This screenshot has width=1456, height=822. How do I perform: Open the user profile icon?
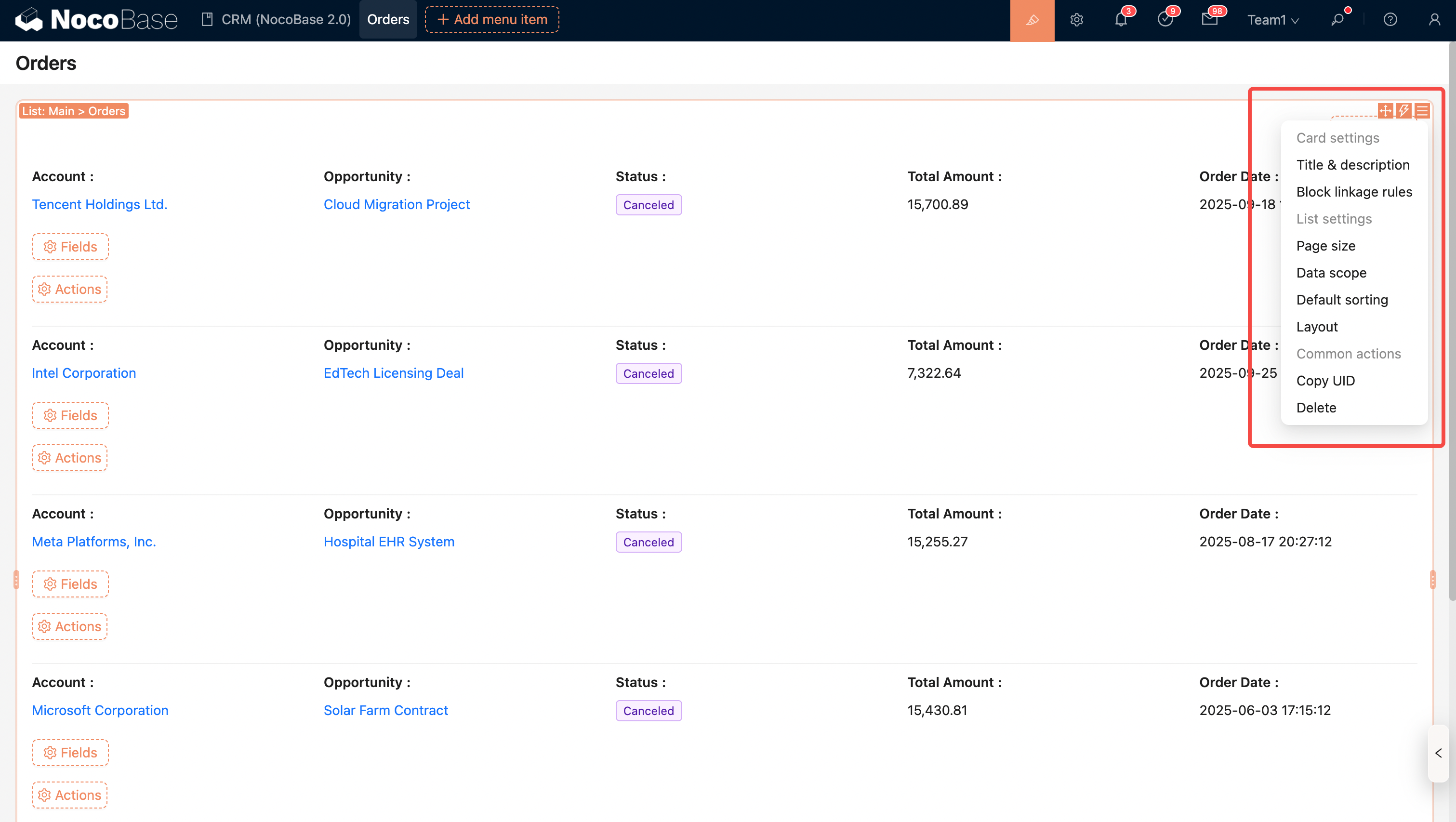tap(1434, 20)
